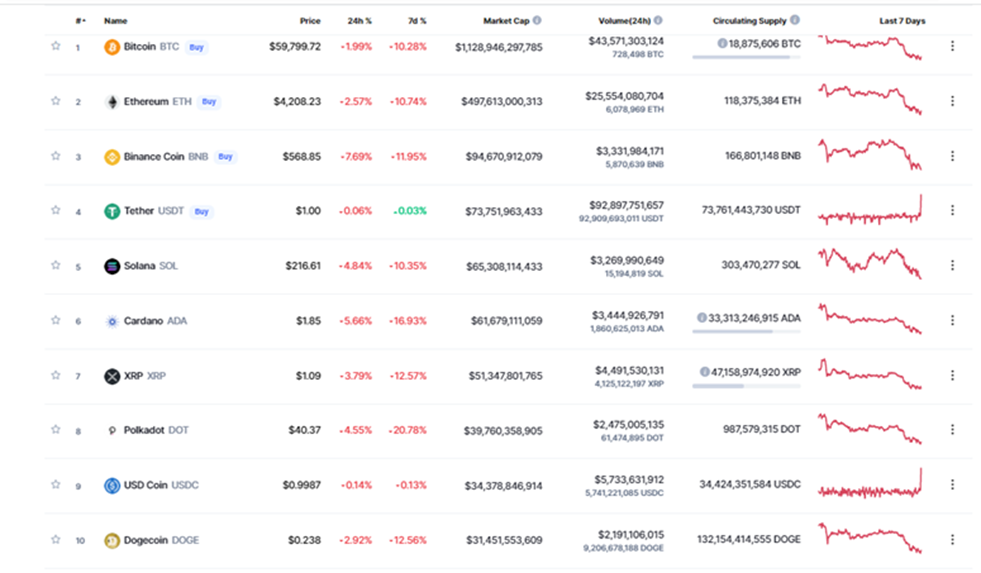Expand Cardano row options menu

pos(952,320)
